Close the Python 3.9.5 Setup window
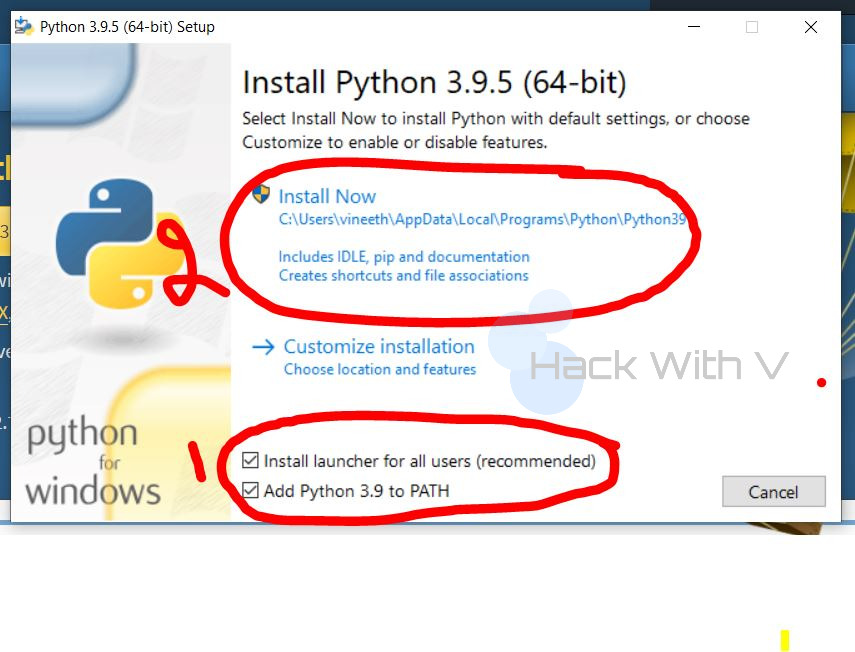The image size is (855, 652). coord(811,27)
